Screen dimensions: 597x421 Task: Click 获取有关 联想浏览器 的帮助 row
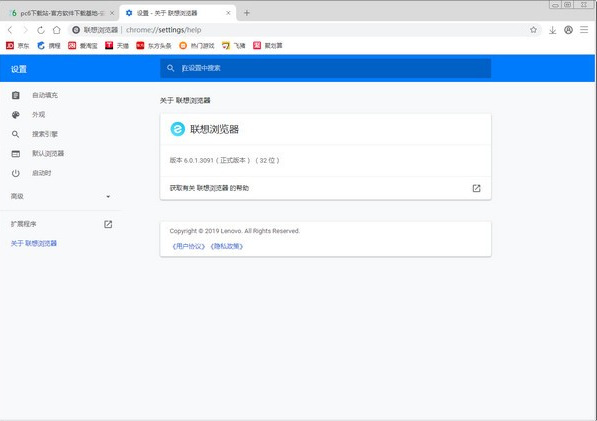(x=326, y=188)
